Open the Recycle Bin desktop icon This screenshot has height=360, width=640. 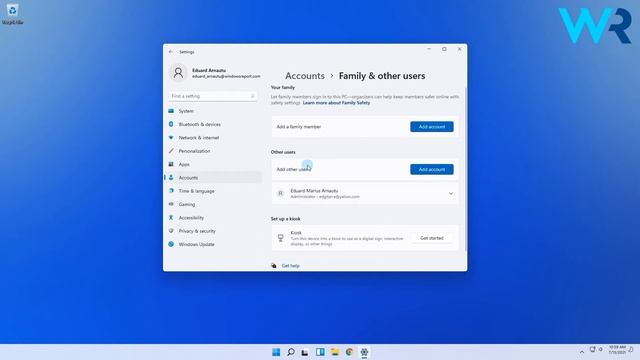point(13,14)
